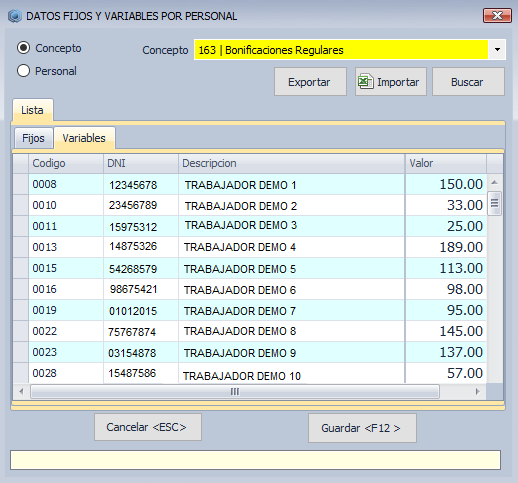Click the horizontal scrollbar thumb under the table
Image resolution: width=518 pixels, height=483 pixels.
pyautogui.click(x=235, y=392)
